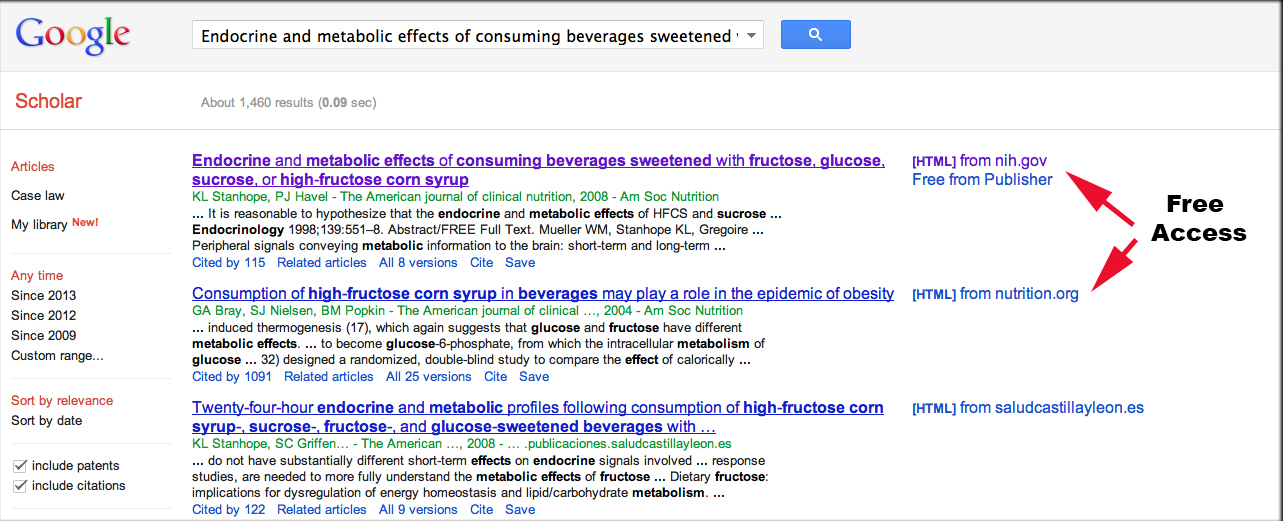Click in the search query input field
This screenshot has width=1283, height=521.
coord(467,36)
